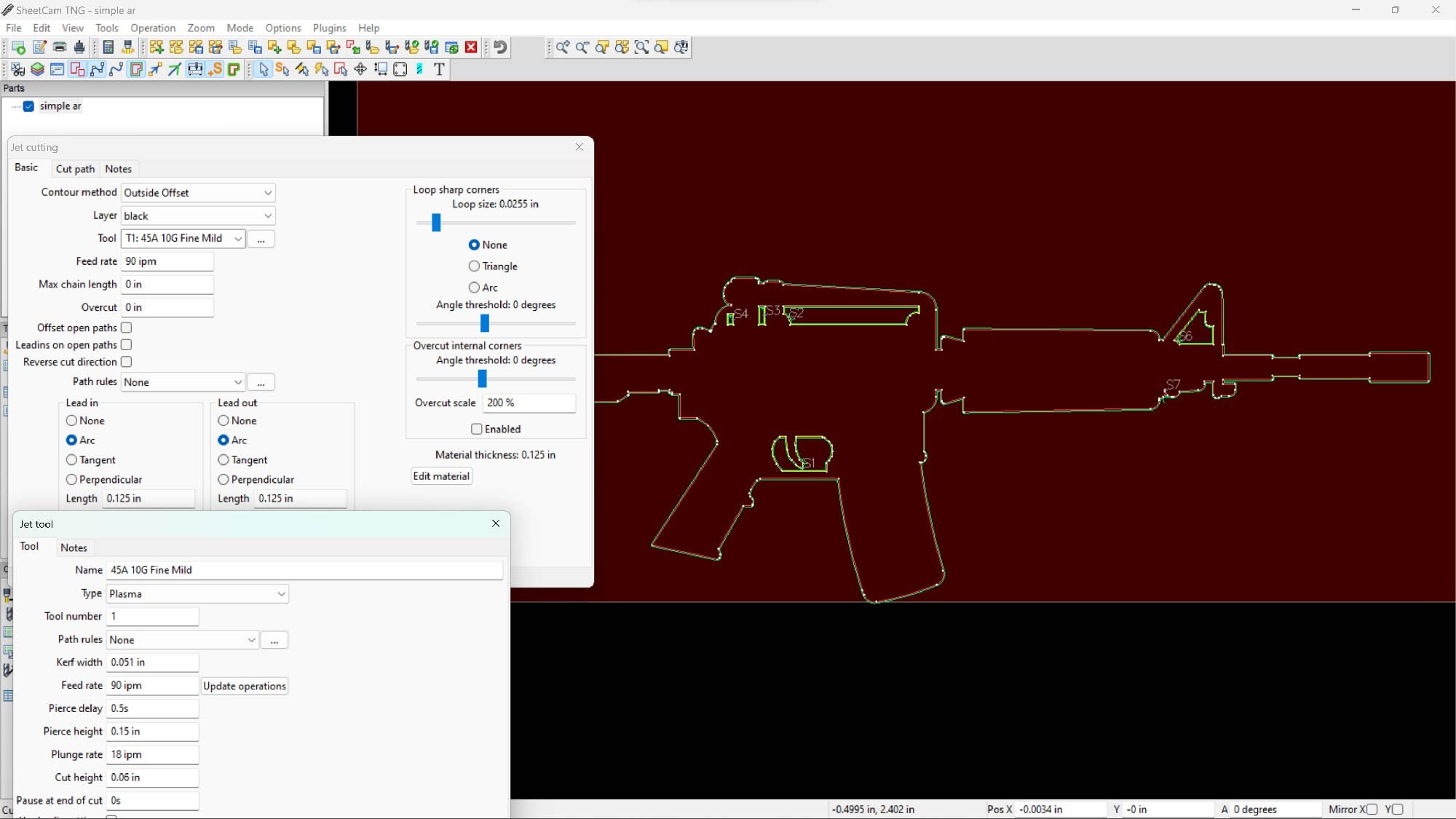The height and width of the screenshot is (819, 1456).
Task: Click the Edit material button
Action: click(x=440, y=475)
